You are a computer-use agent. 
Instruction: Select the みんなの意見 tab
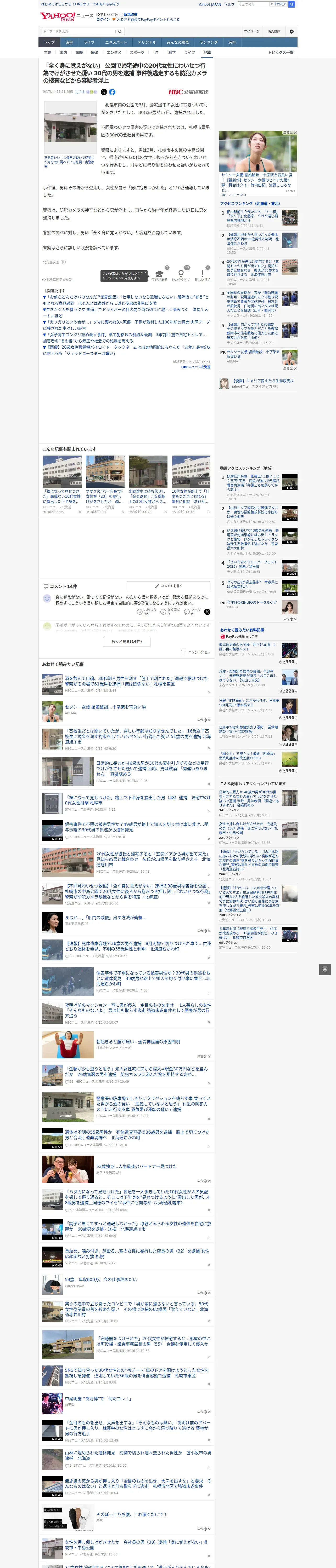click(x=177, y=43)
